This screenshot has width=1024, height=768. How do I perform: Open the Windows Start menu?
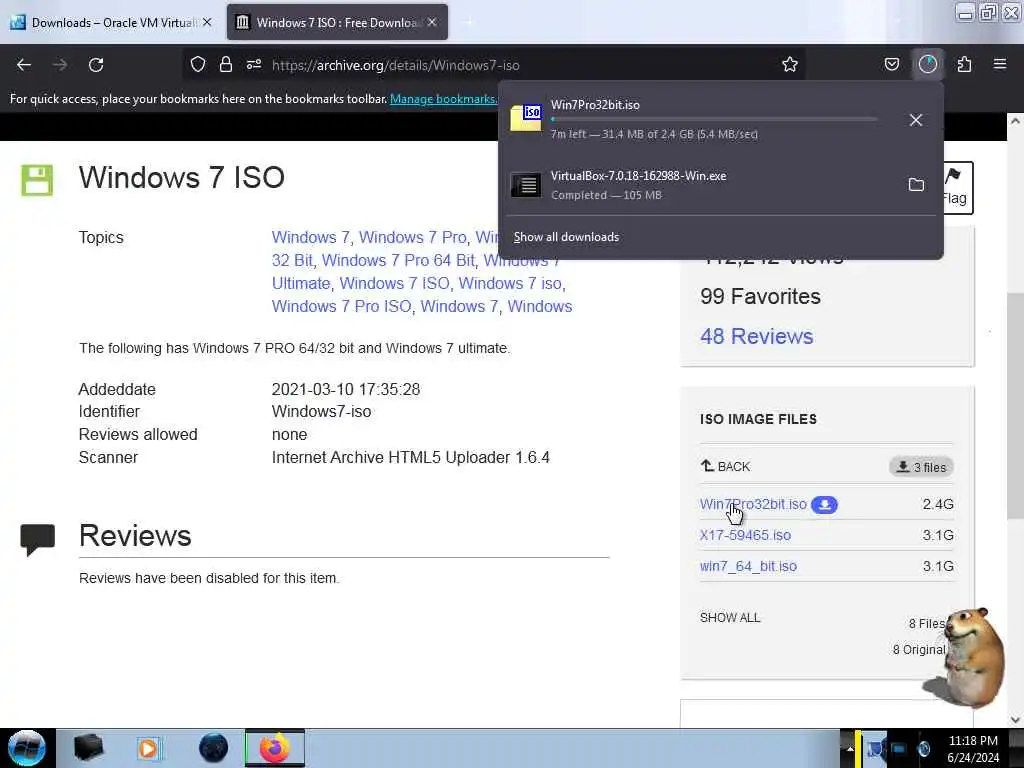[x=27, y=748]
